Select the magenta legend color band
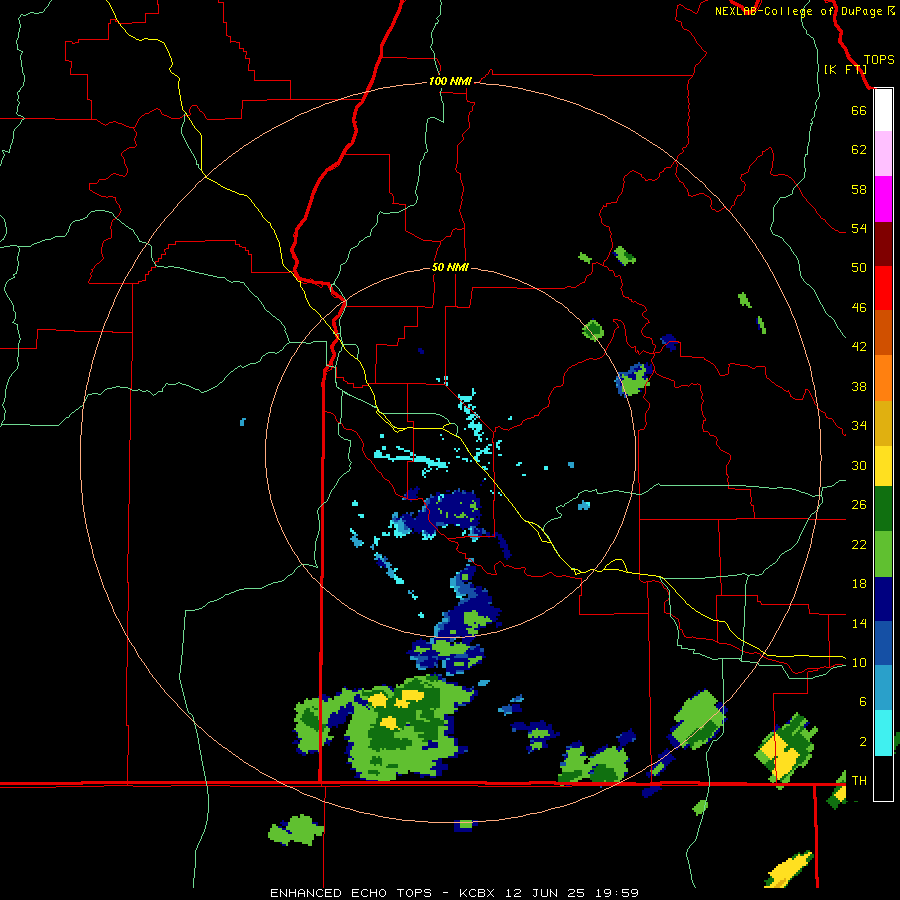Image resolution: width=900 pixels, height=900 pixels. click(883, 199)
